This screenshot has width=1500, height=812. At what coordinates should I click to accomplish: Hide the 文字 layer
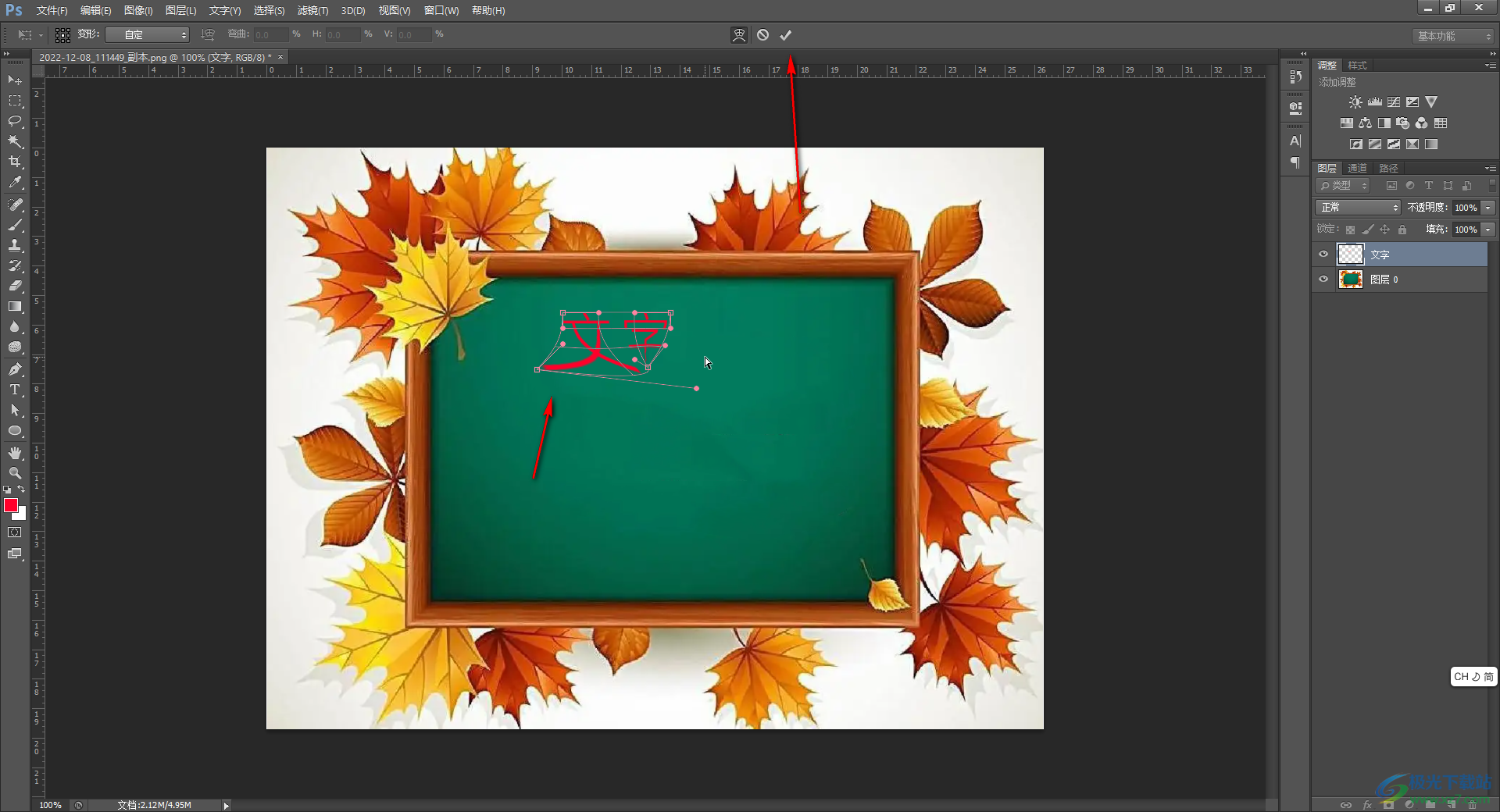pos(1323,255)
